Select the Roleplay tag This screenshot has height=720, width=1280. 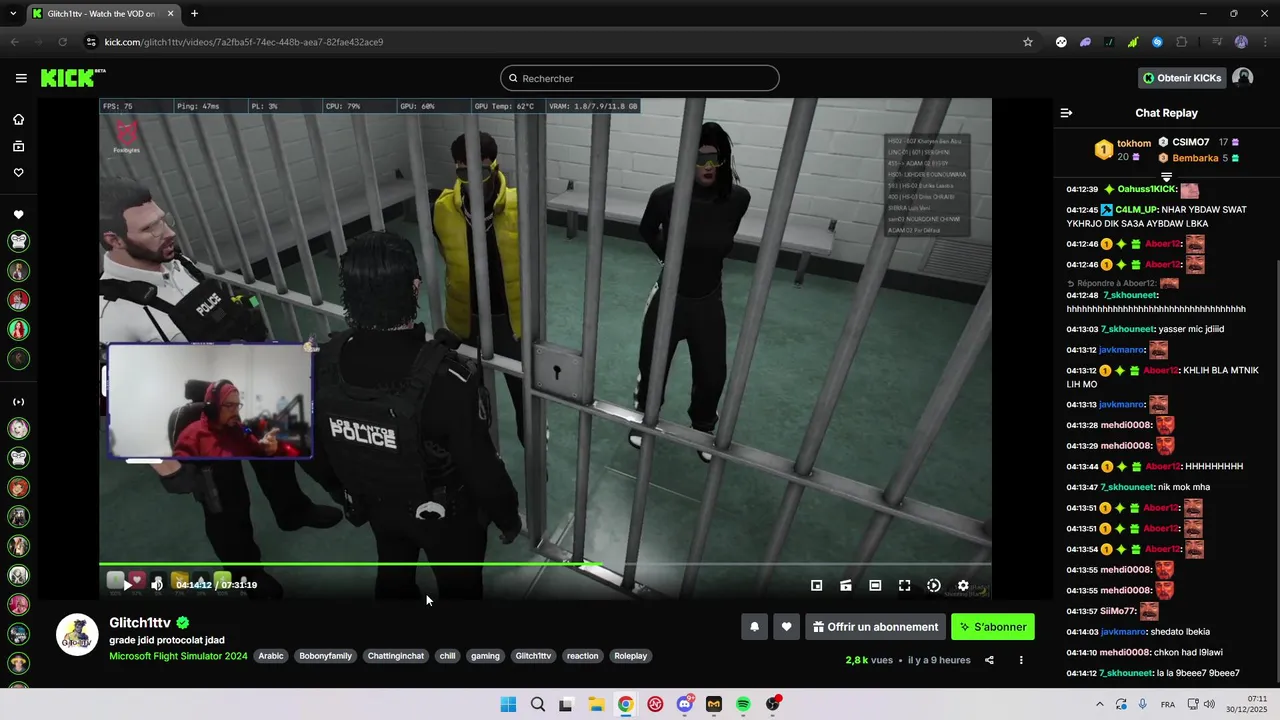tap(631, 656)
